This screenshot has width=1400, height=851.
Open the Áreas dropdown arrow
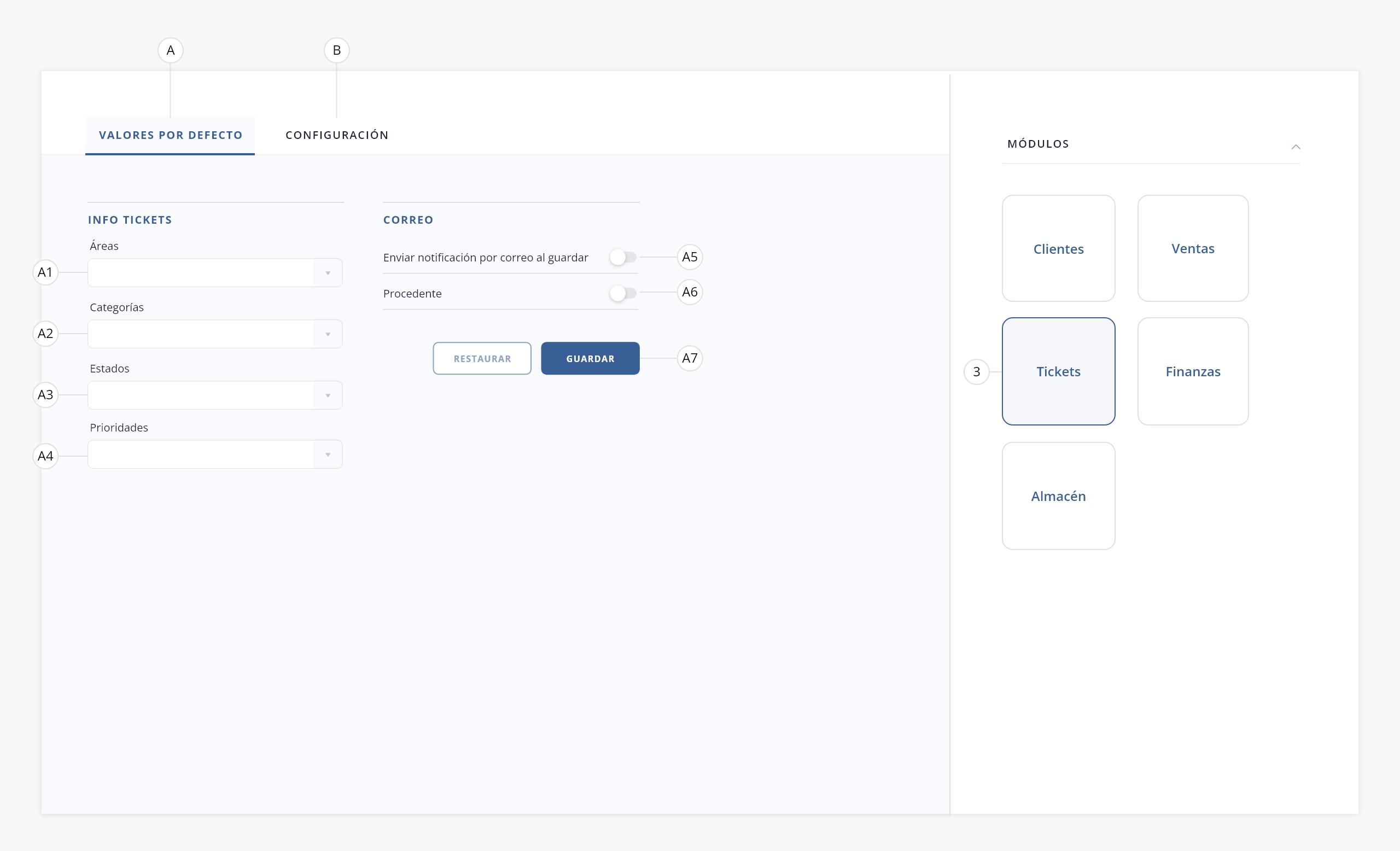[x=328, y=273]
